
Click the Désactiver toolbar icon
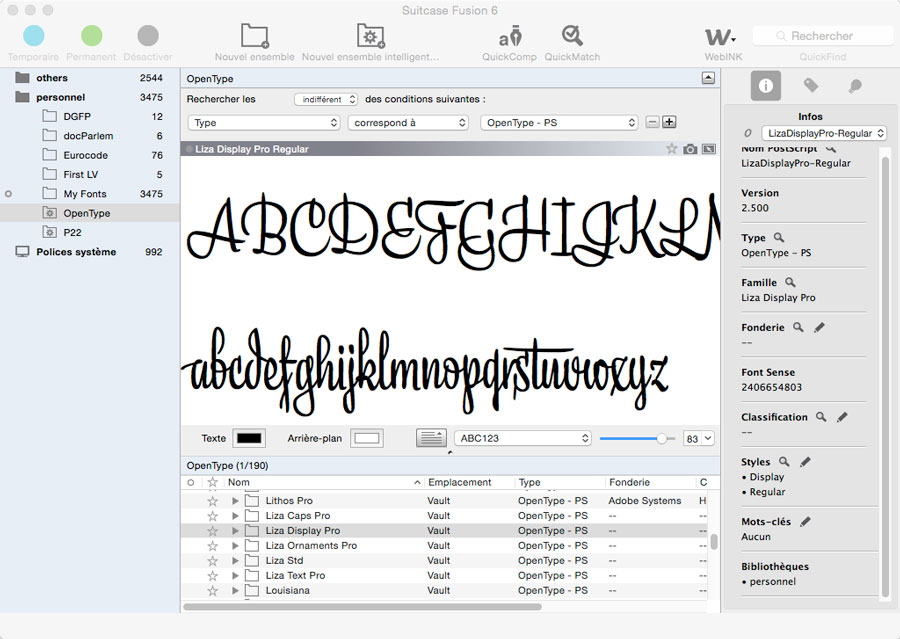pos(148,36)
